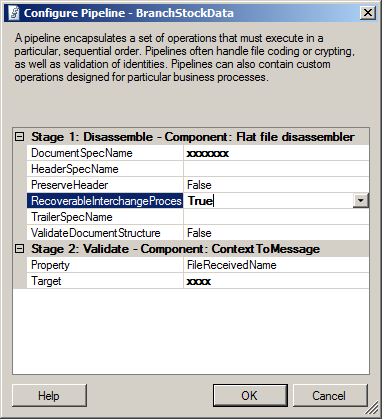
Task: Select the TrailerSpecName property label
Action: pos(105,217)
